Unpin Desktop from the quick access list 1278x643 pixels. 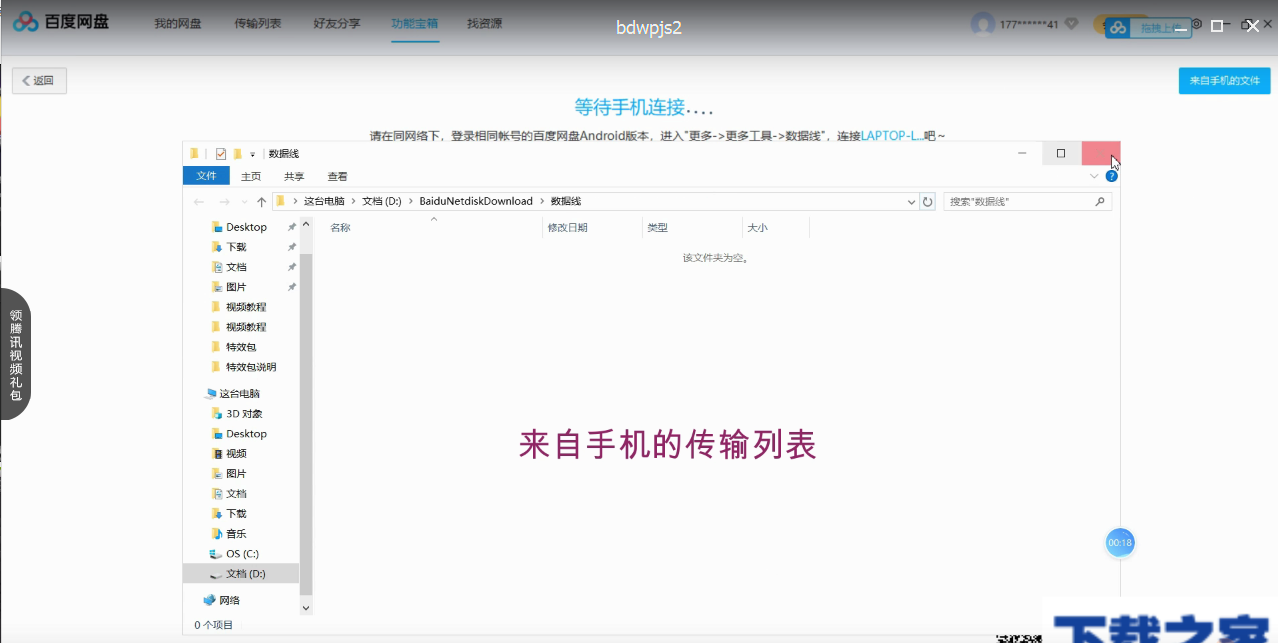tap(292, 226)
